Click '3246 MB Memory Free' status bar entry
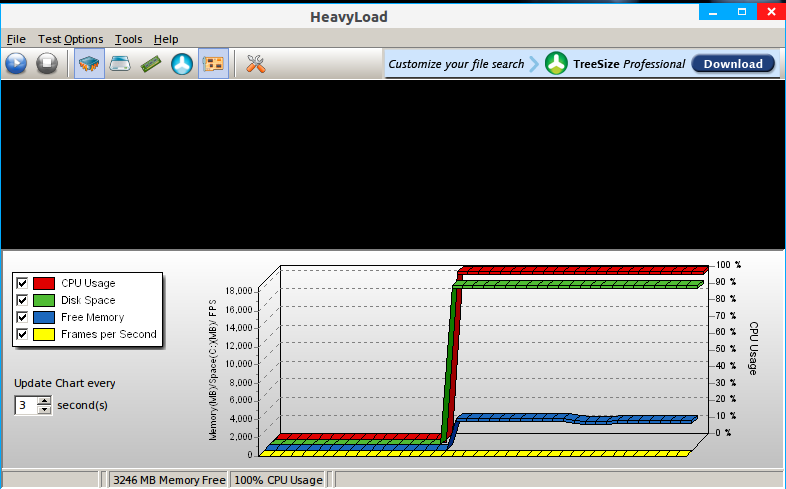The image size is (786, 489). [169, 480]
